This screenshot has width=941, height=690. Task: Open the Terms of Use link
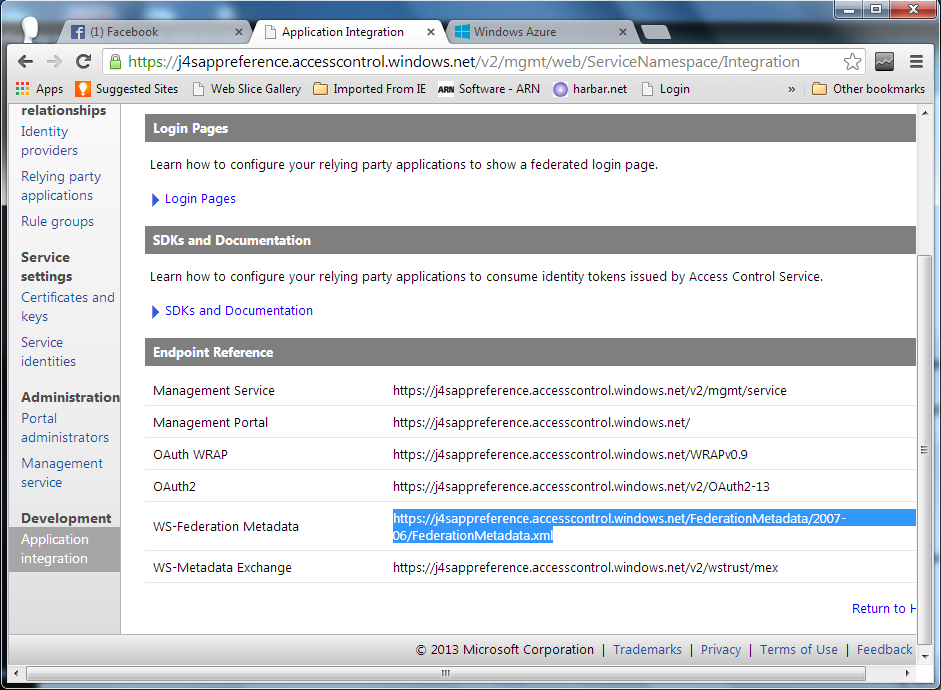click(x=798, y=650)
